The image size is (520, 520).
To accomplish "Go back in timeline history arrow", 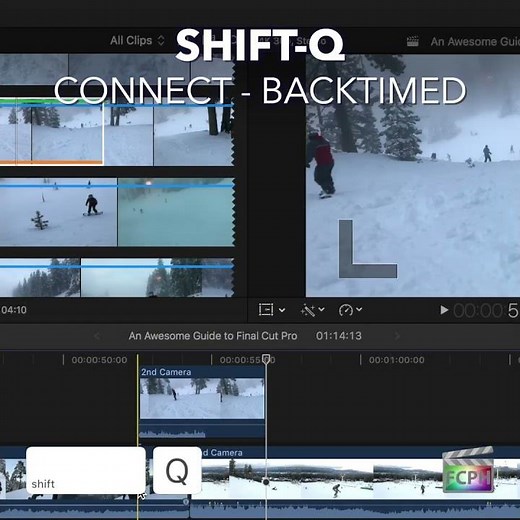I will pyautogui.click(x=97, y=336).
